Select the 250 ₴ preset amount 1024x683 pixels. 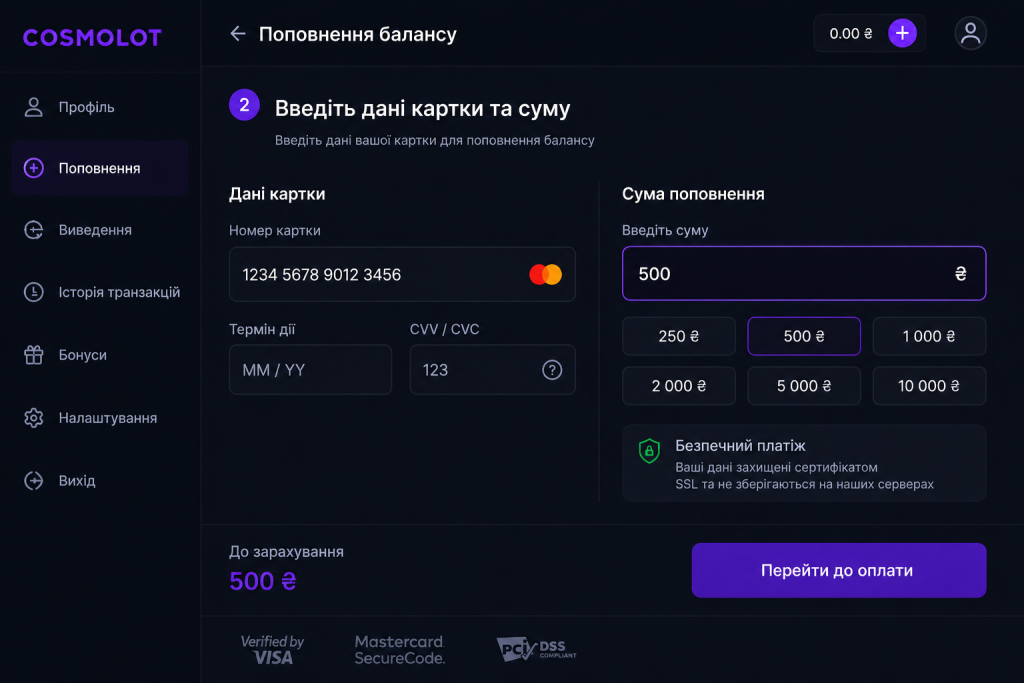679,336
